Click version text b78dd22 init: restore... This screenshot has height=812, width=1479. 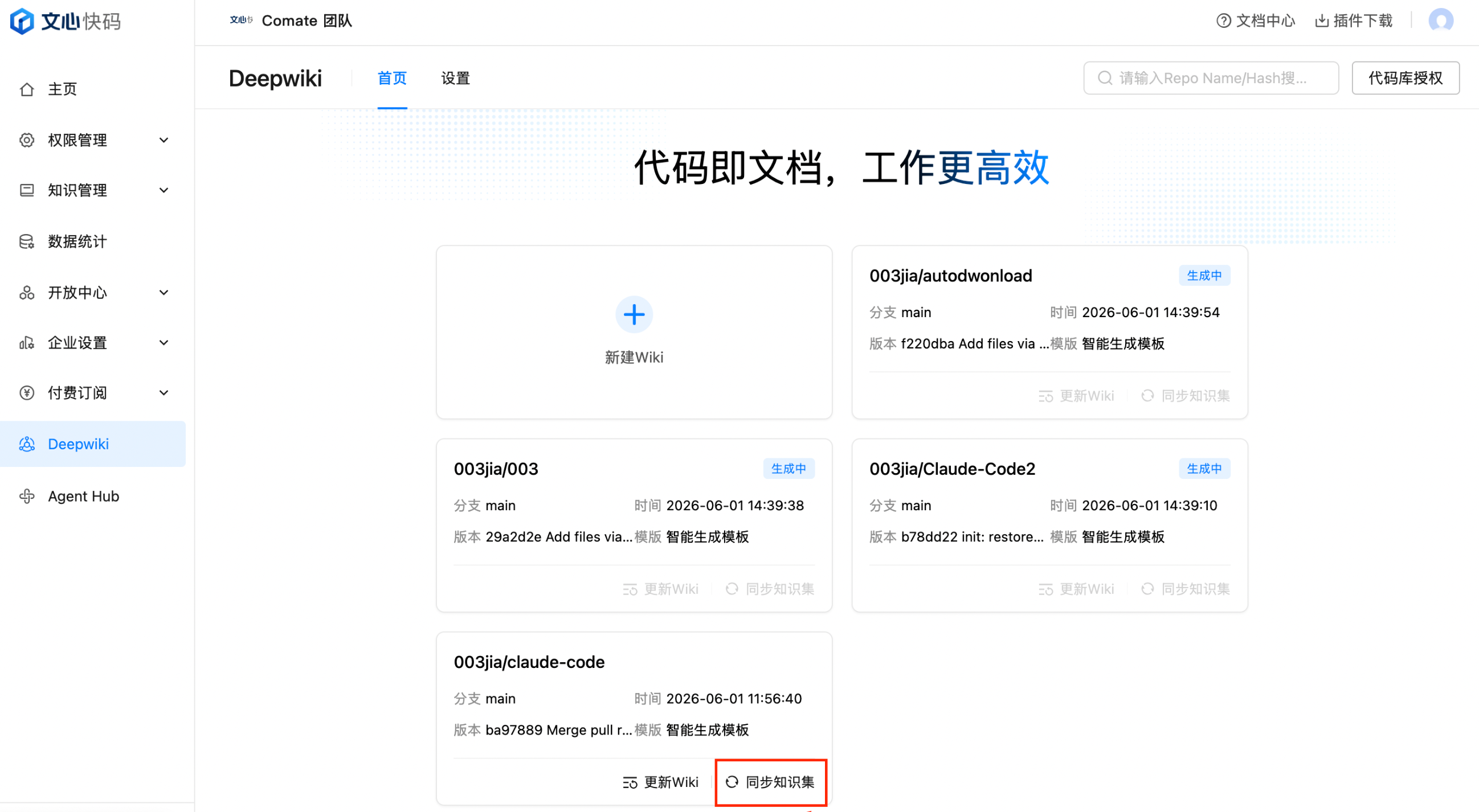pyautogui.click(x=972, y=537)
